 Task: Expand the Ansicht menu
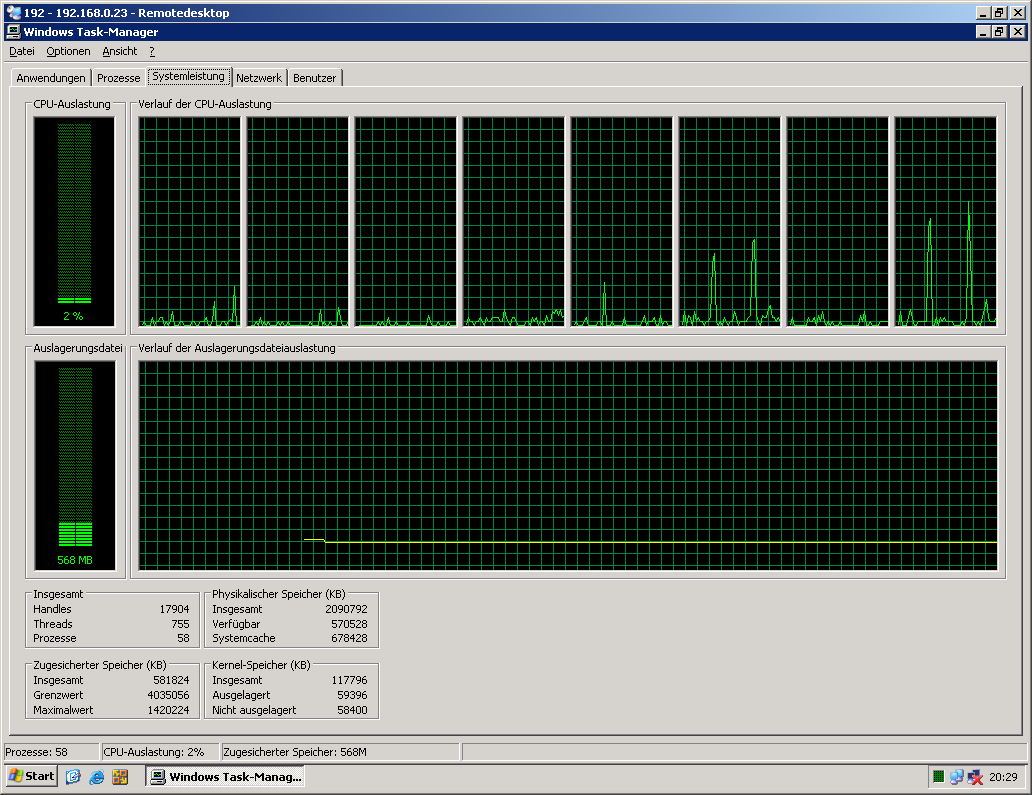coord(120,51)
